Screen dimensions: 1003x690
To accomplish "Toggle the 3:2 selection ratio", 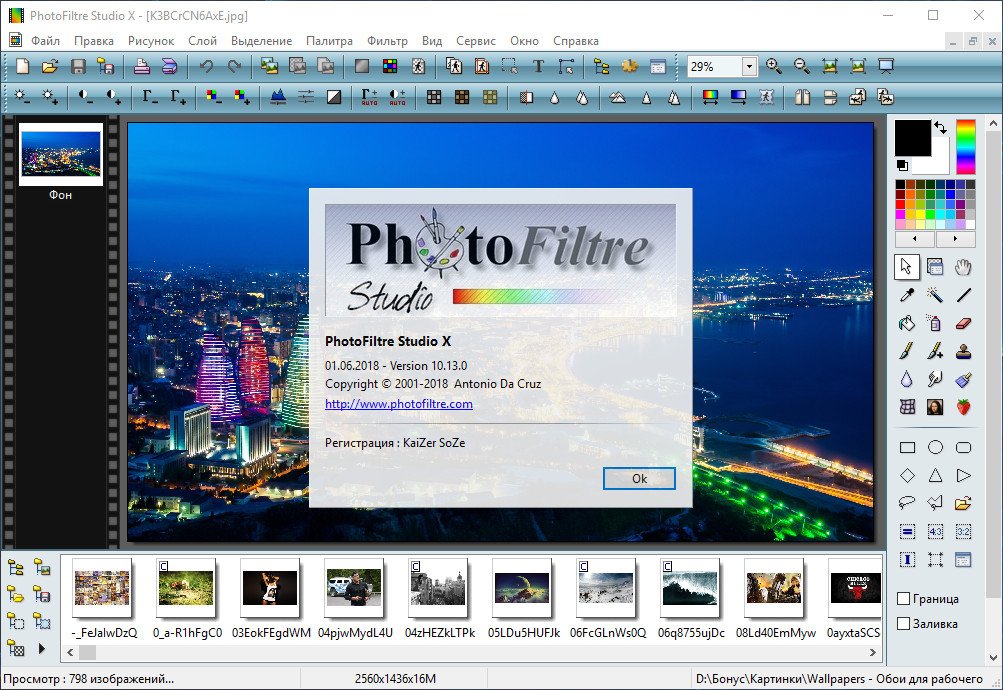I will pos(963,531).
